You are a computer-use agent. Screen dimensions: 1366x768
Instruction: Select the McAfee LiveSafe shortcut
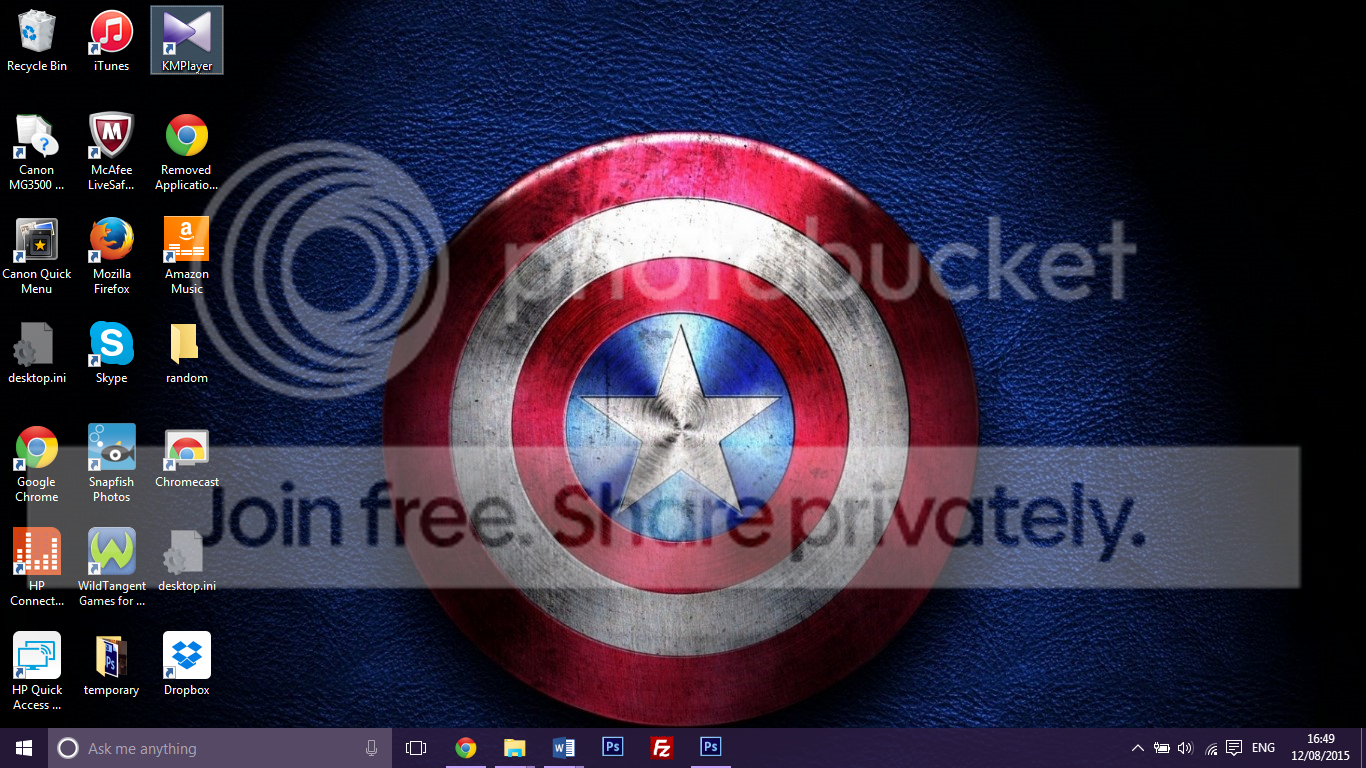tap(111, 152)
